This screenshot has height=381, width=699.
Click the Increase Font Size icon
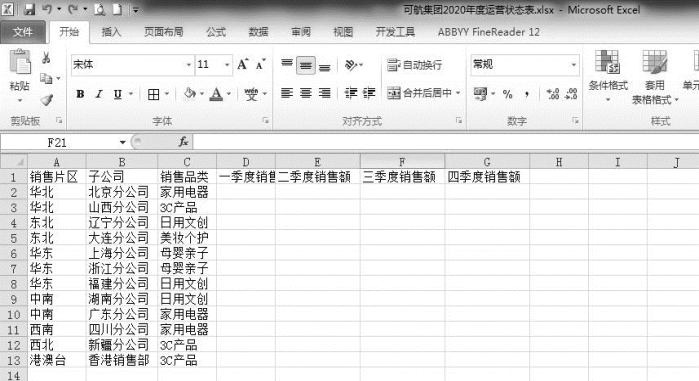point(243,65)
